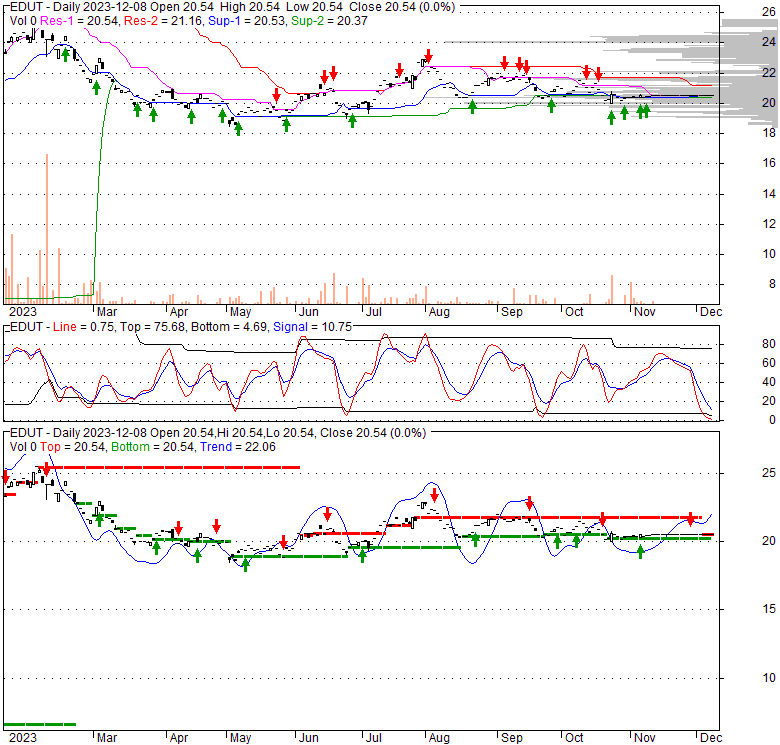Click the Sup-1 = 20.53 legend label
This screenshot has height=745, width=780.
tap(247, 21)
